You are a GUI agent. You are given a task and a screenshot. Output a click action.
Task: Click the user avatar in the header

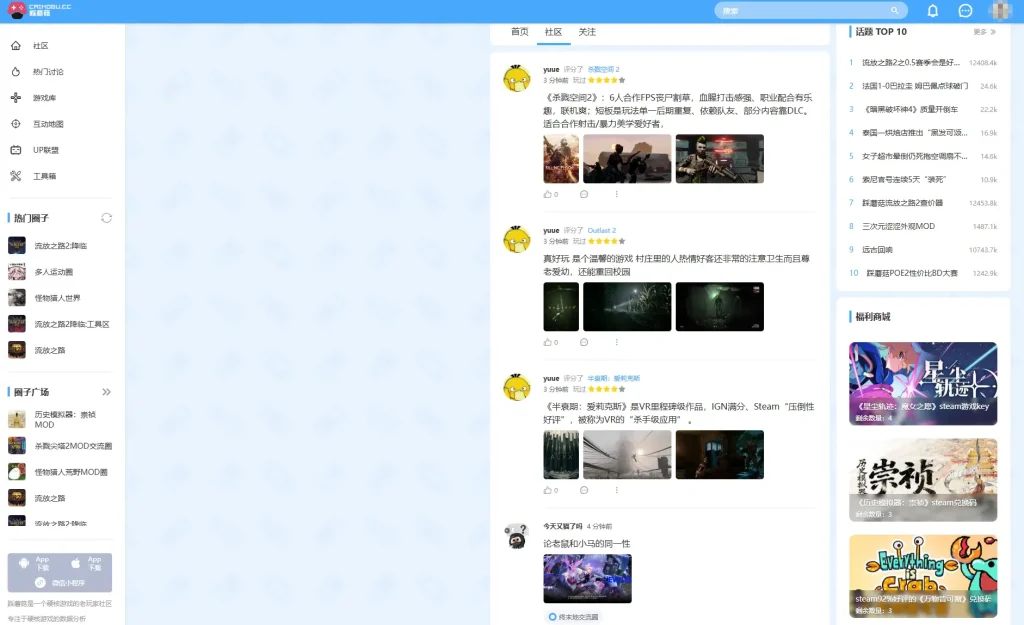(x=999, y=10)
